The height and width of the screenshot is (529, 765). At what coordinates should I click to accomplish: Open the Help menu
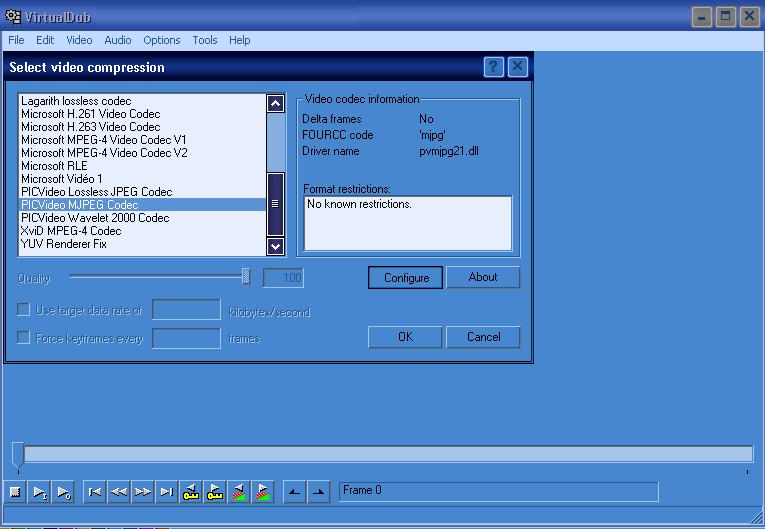(240, 40)
